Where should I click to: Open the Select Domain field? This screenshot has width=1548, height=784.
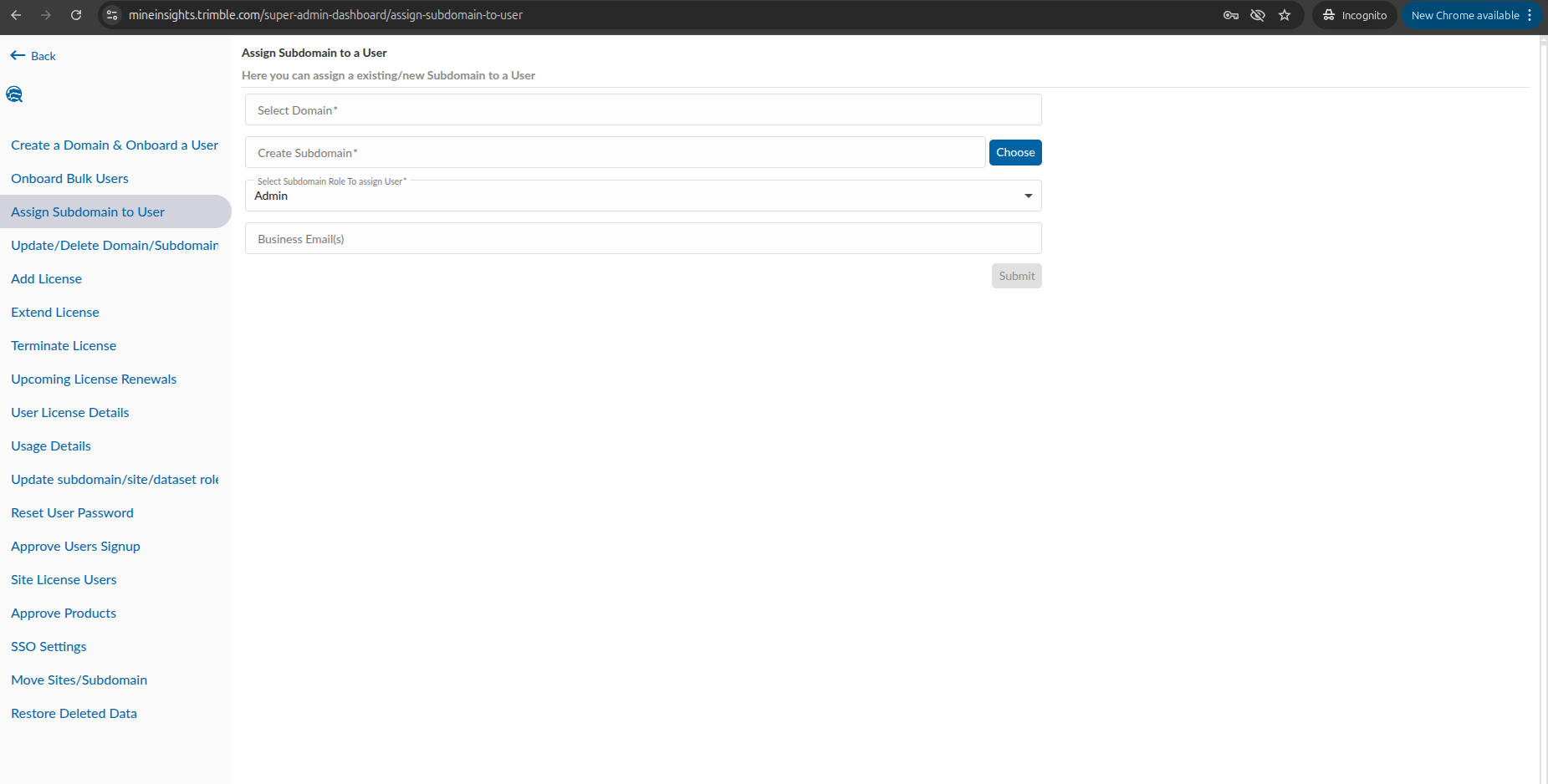point(642,110)
